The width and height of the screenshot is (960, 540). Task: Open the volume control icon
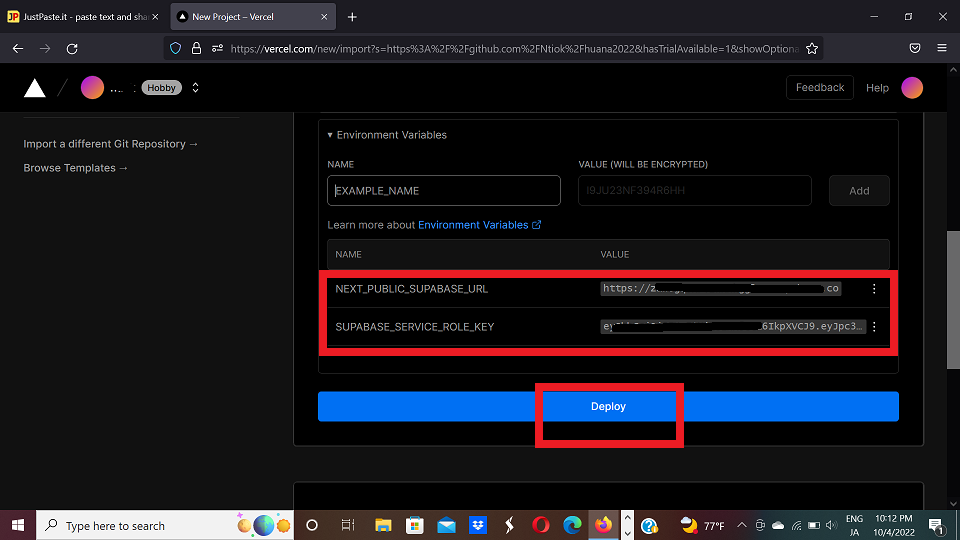831,525
